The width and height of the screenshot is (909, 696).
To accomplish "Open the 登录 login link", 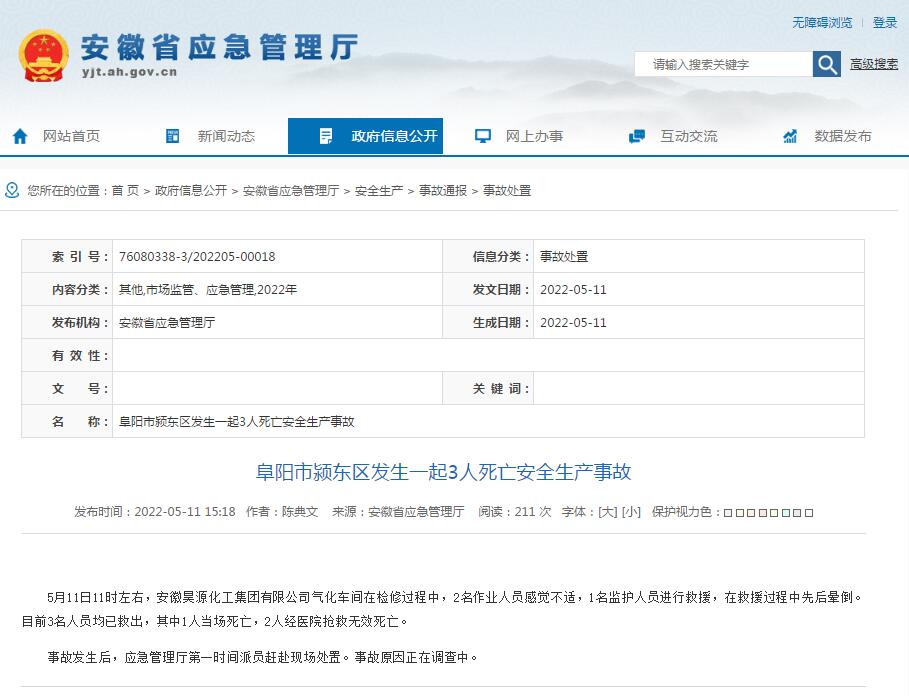I will point(885,22).
